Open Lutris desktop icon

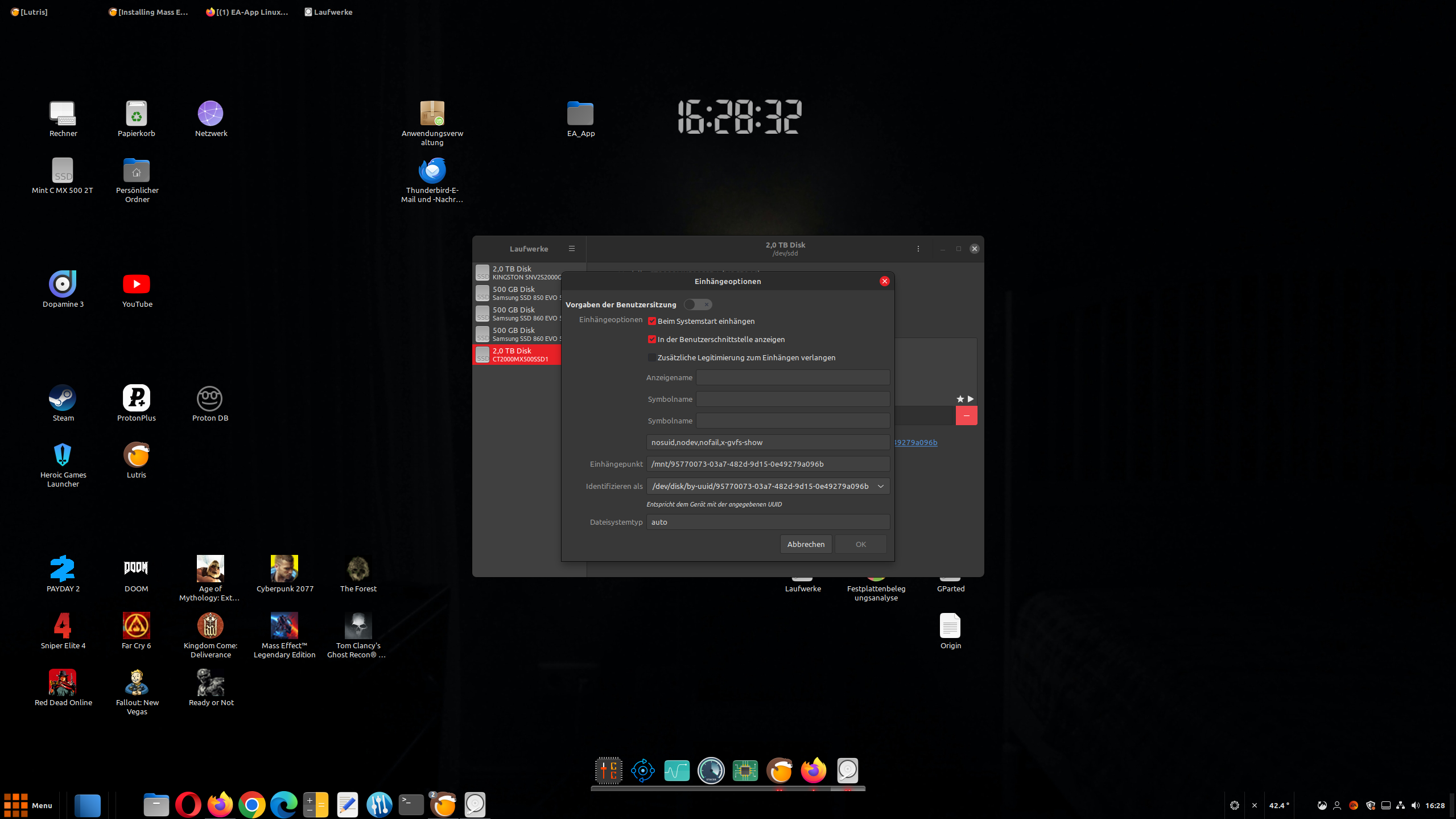tap(137, 455)
